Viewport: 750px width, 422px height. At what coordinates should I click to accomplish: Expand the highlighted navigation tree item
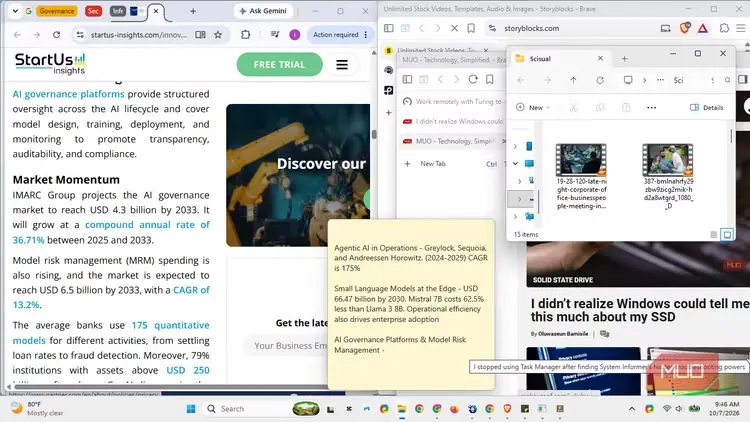[x=519, y=199]
